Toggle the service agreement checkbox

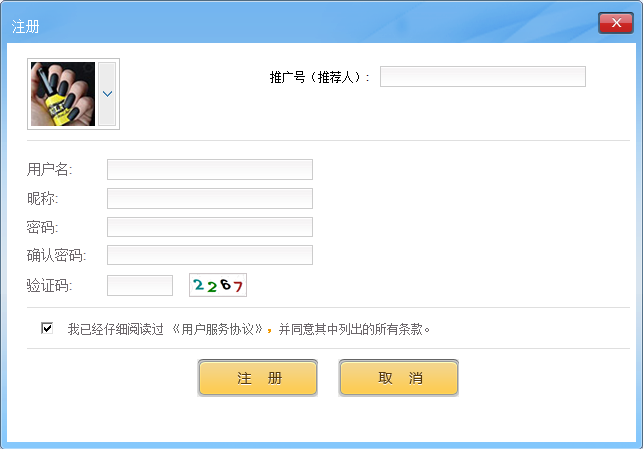click(x=47, y=328)
